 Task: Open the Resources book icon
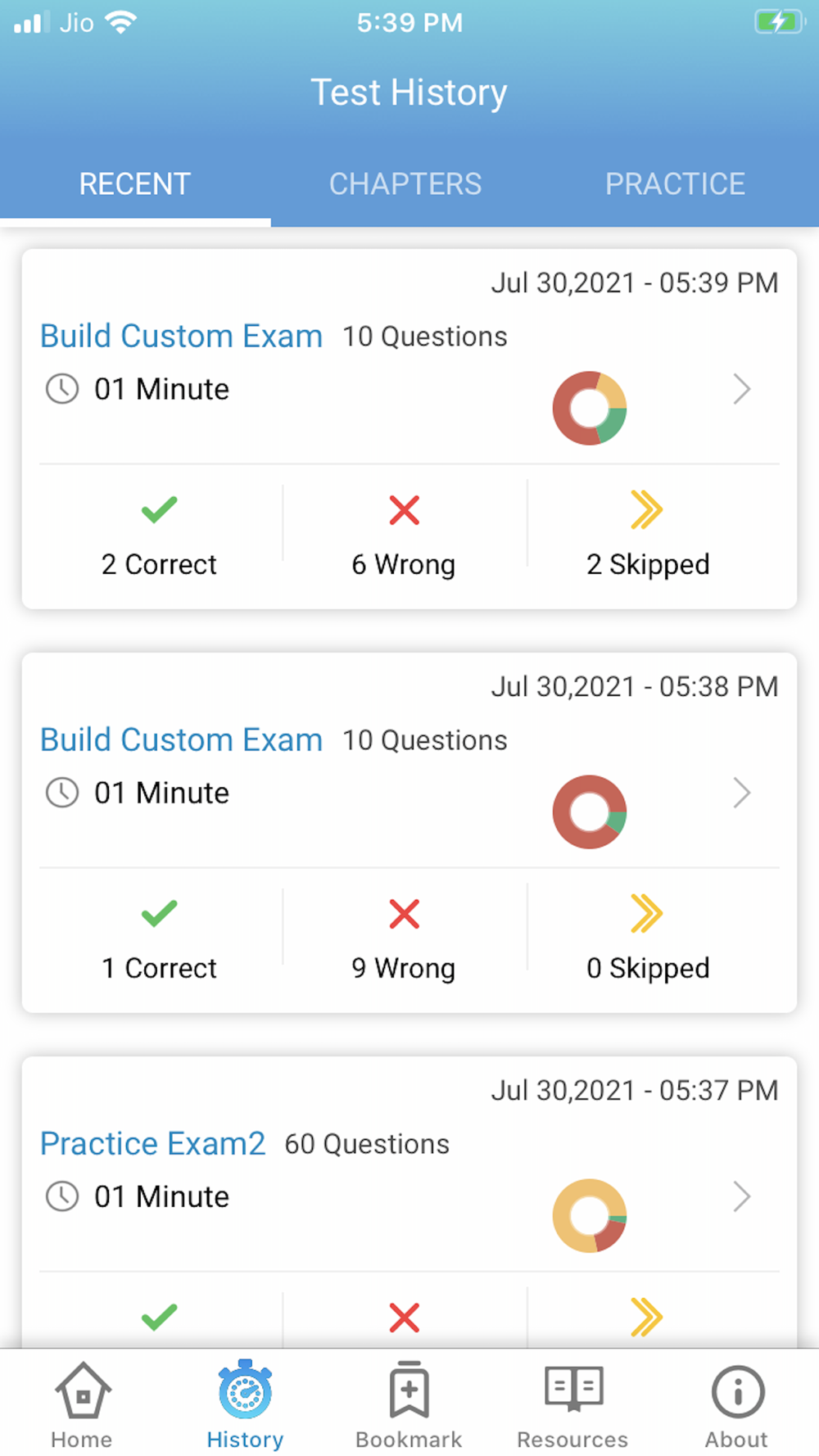[573, 1388]
